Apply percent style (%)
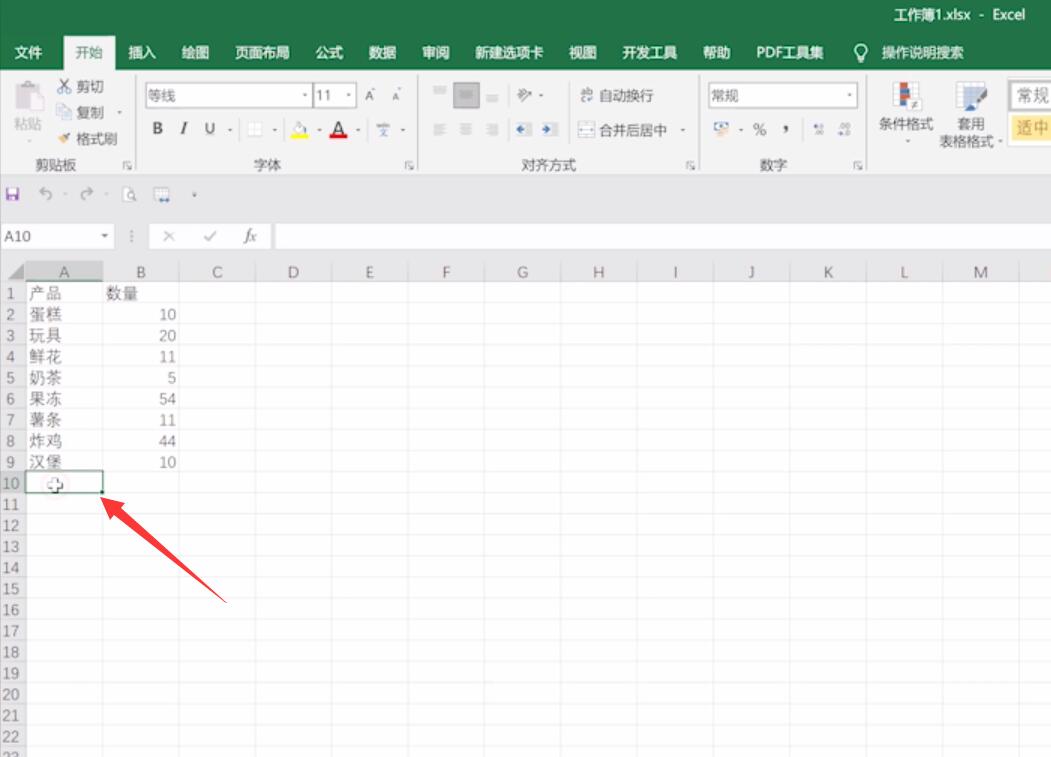The height and width of the screenshot is (757, 1051). pyautogui.click(x=759, y=129)
